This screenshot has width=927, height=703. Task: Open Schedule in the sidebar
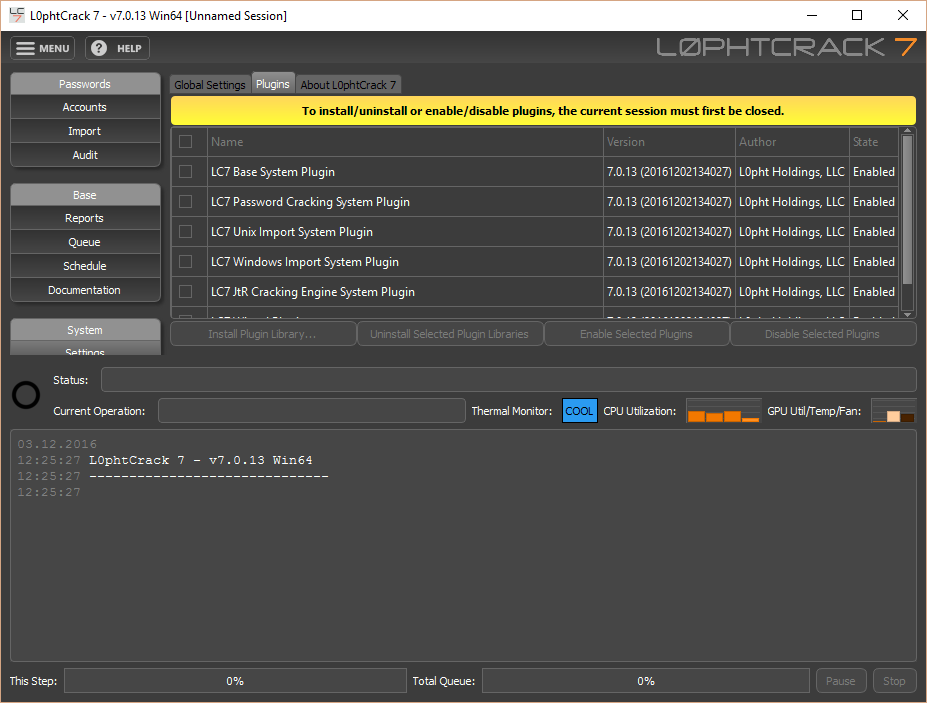click(x=85, y=266)
